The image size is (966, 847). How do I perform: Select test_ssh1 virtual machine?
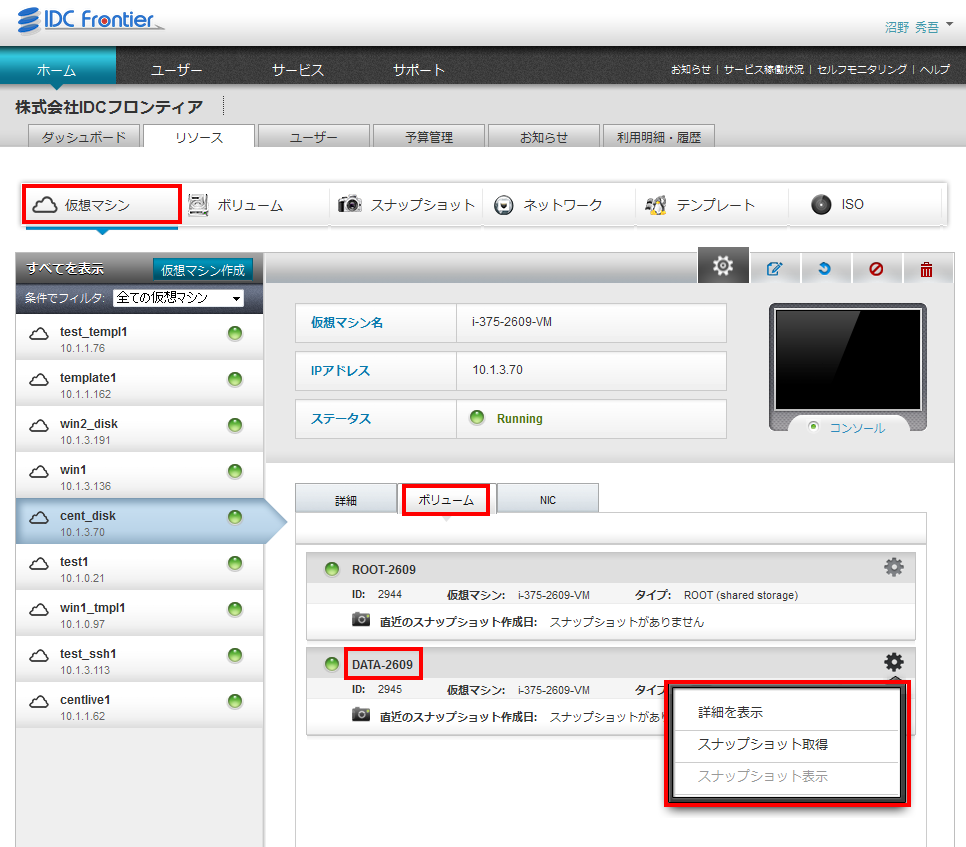tap(139, 659)
